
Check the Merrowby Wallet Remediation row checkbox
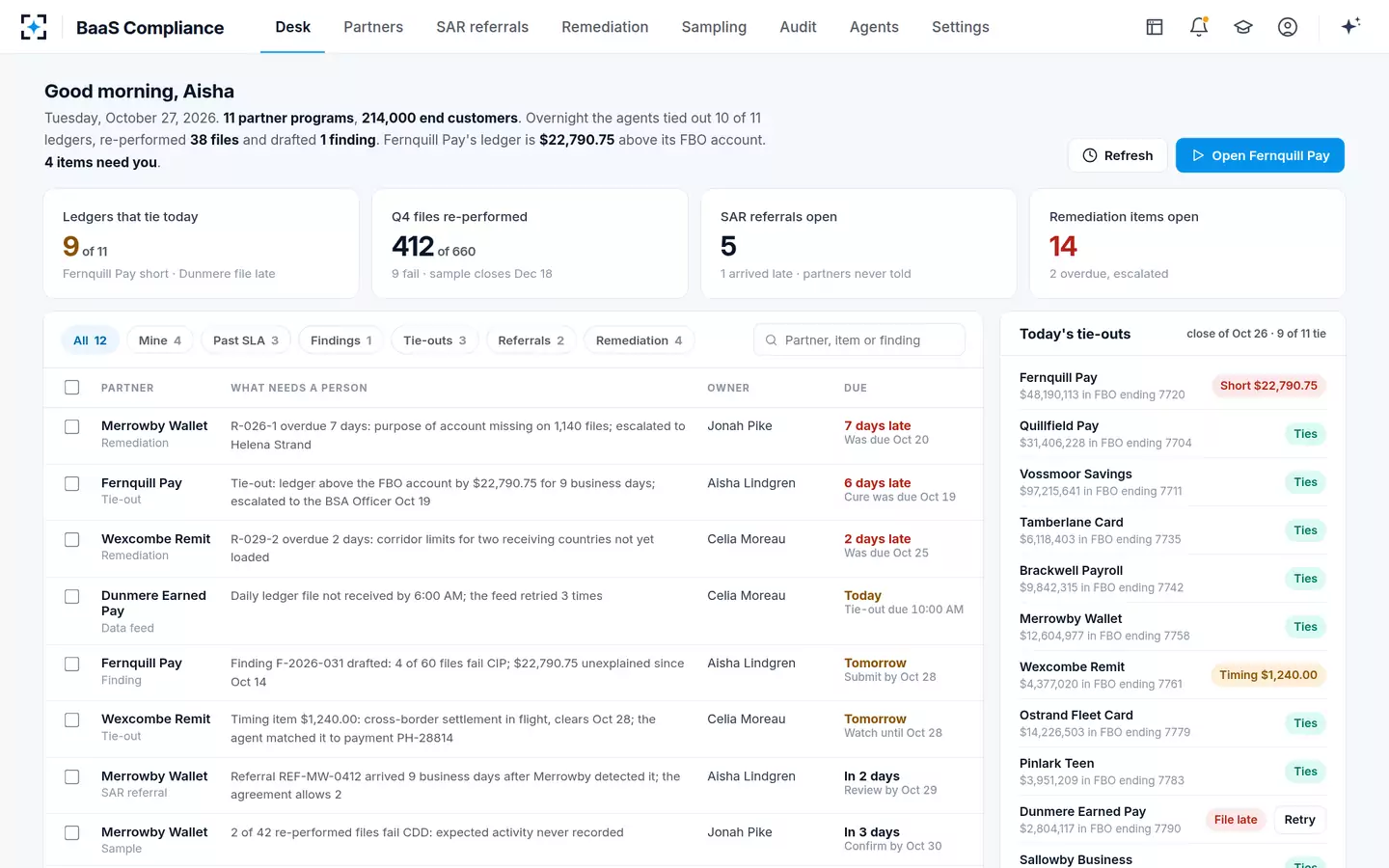(71, 426)
